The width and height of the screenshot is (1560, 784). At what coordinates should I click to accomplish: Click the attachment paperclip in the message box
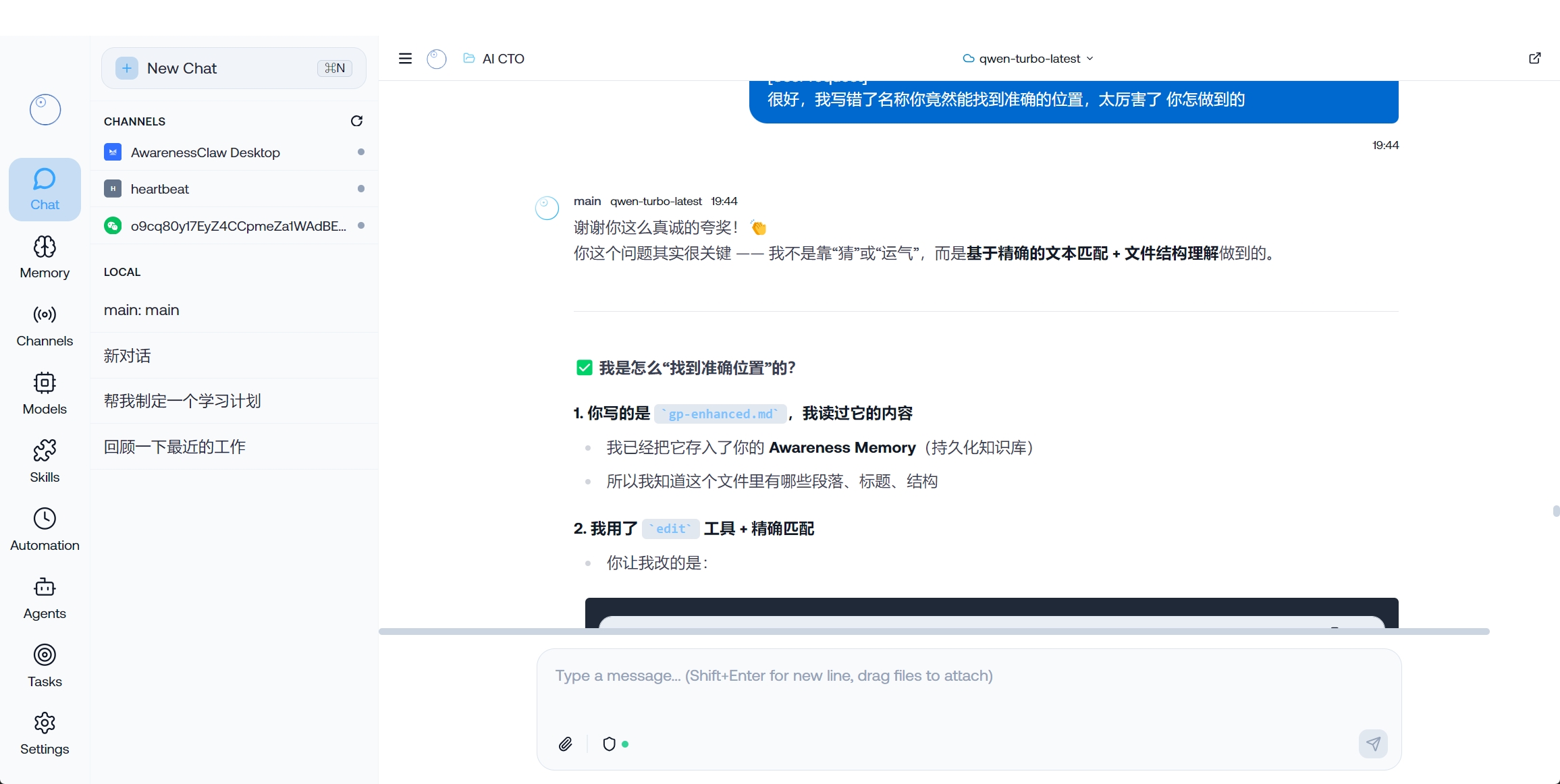click(566, 744)
